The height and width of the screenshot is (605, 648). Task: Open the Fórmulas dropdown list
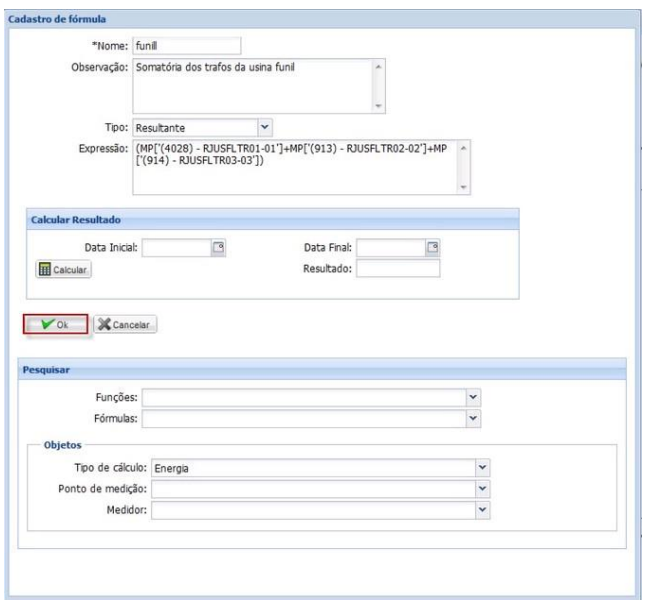click(x=473, y=418)
